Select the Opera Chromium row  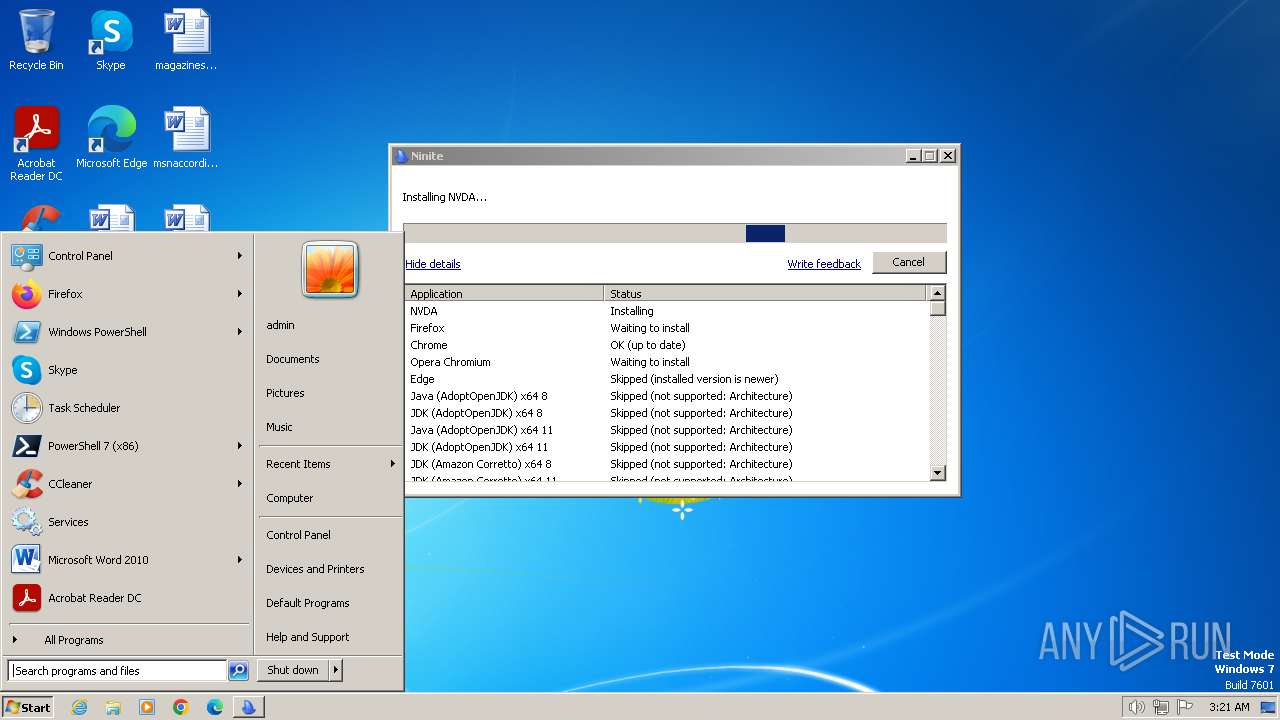click(666, 362)
